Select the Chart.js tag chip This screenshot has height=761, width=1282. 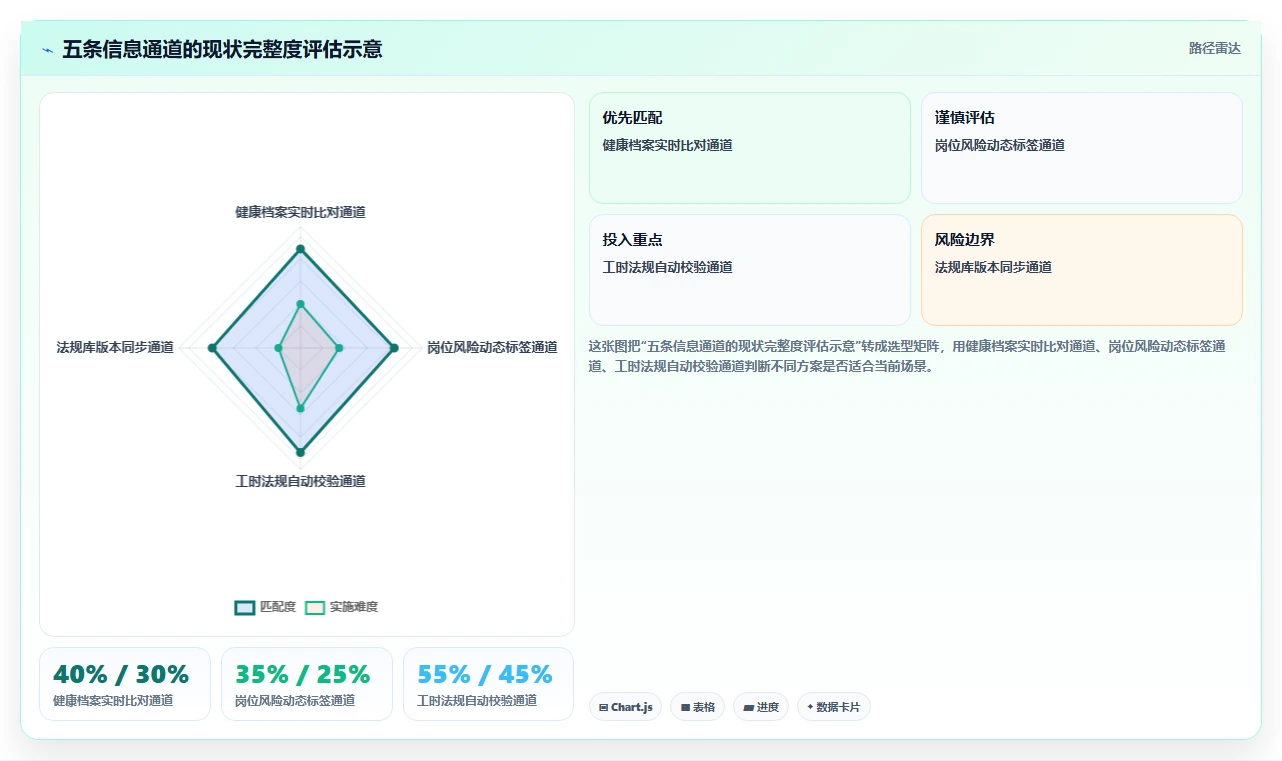[x=625, y=707]
